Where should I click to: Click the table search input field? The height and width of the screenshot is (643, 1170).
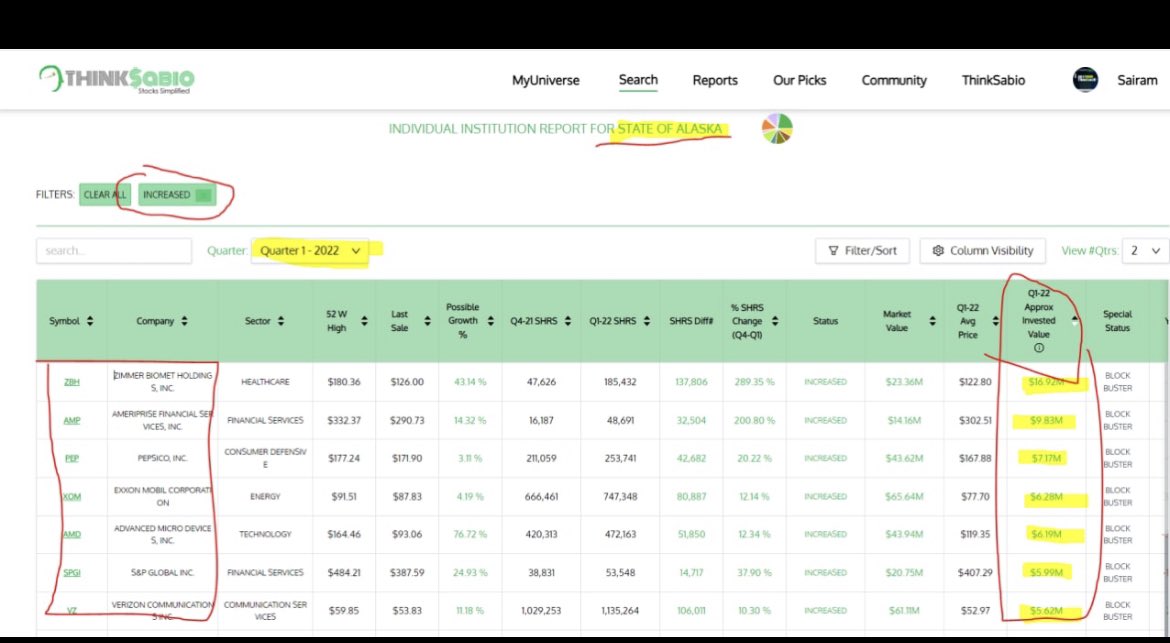113,251
